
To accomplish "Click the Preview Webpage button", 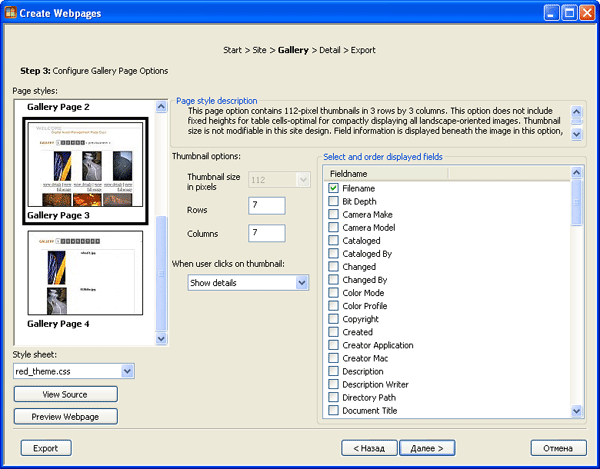I will (x=65, y=416).
